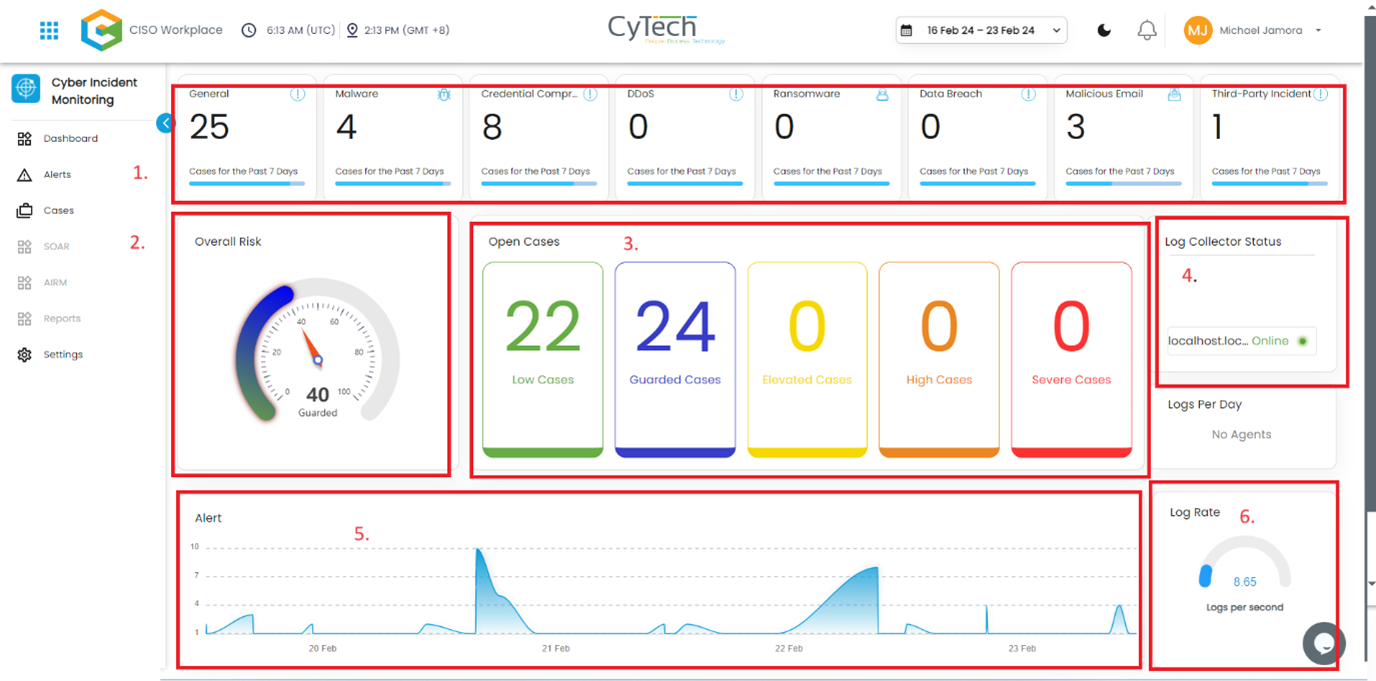
Task: Open the Low Cases tile showing 22
Action: [543, 360]
